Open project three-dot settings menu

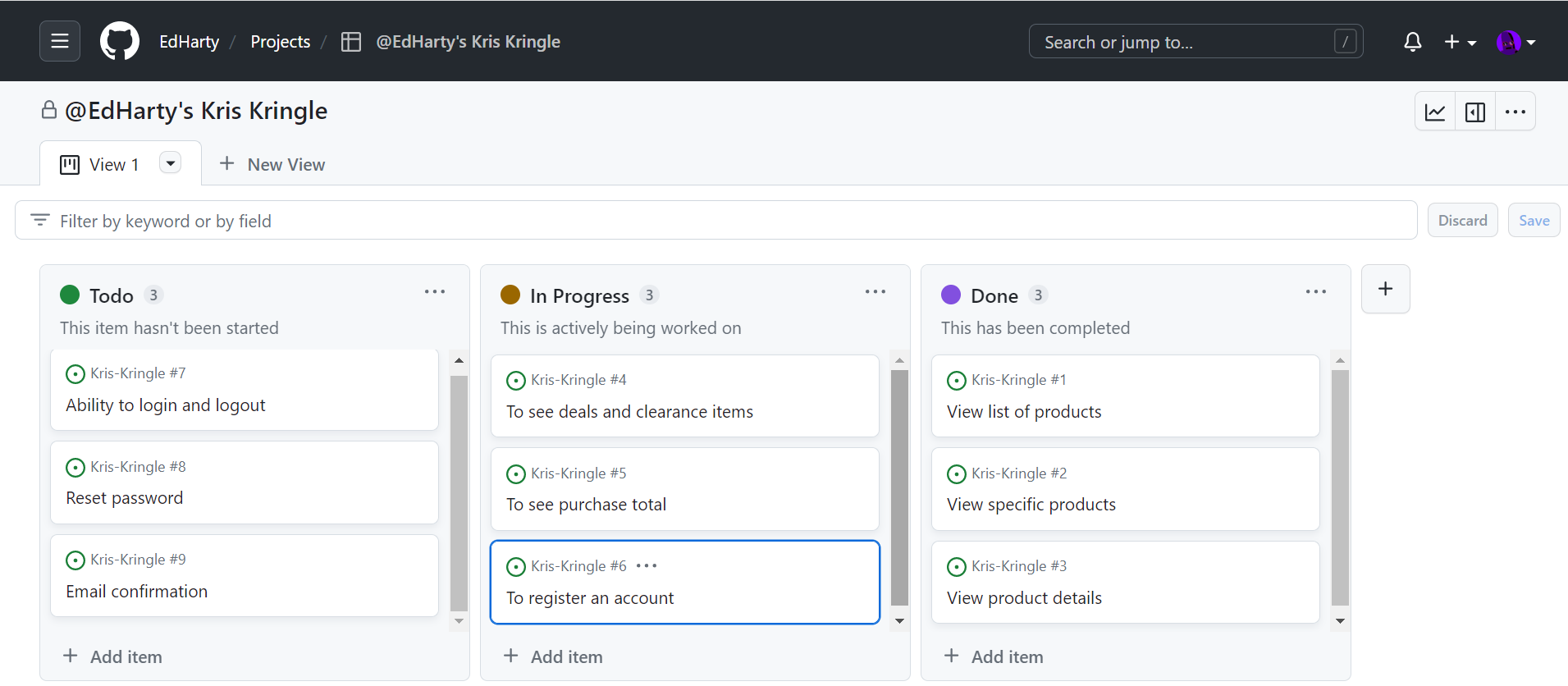click(x=1515, y=112)
